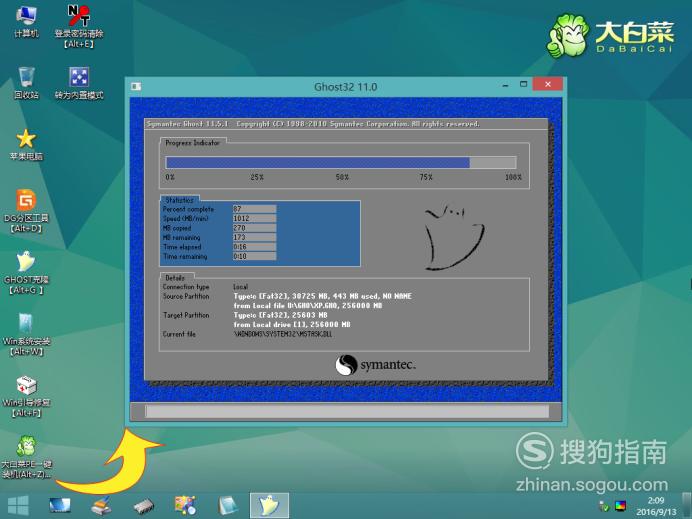
Task: Click the Ghost progress indicator bar
Action: coord(341,162)
